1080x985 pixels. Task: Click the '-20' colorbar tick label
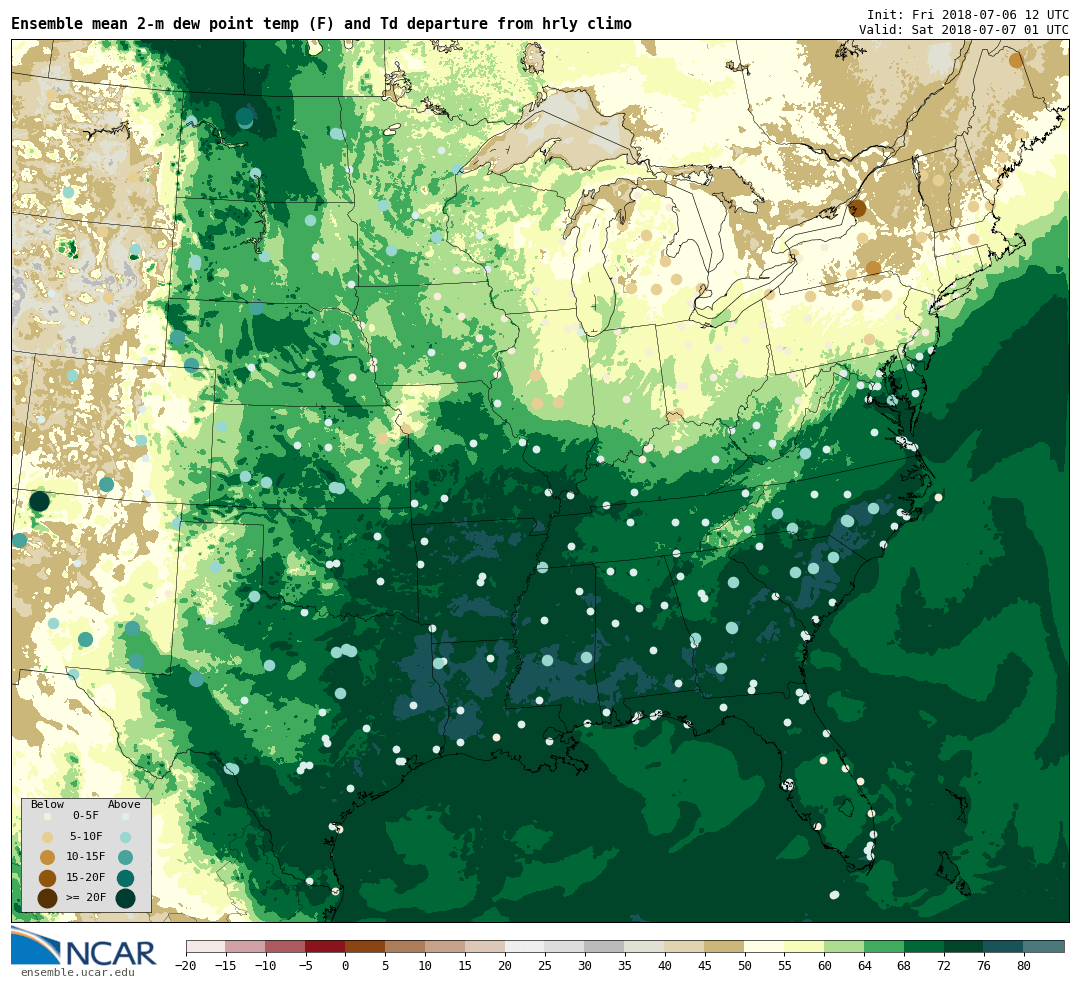pyautogui.click(x=186, y=966)
